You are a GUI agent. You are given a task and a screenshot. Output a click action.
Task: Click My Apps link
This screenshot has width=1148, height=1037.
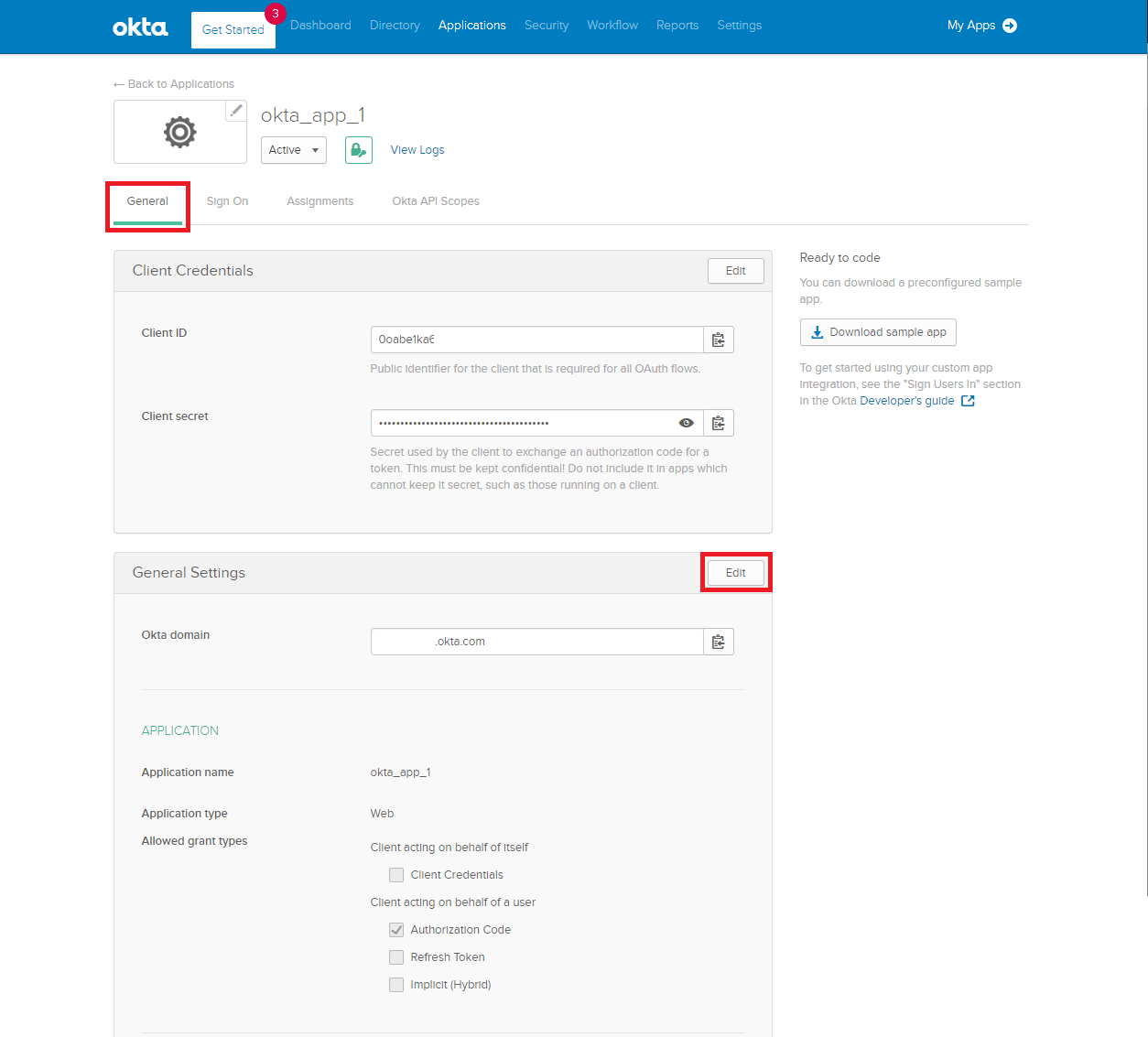pyautogui.click(x=971, y=26)
